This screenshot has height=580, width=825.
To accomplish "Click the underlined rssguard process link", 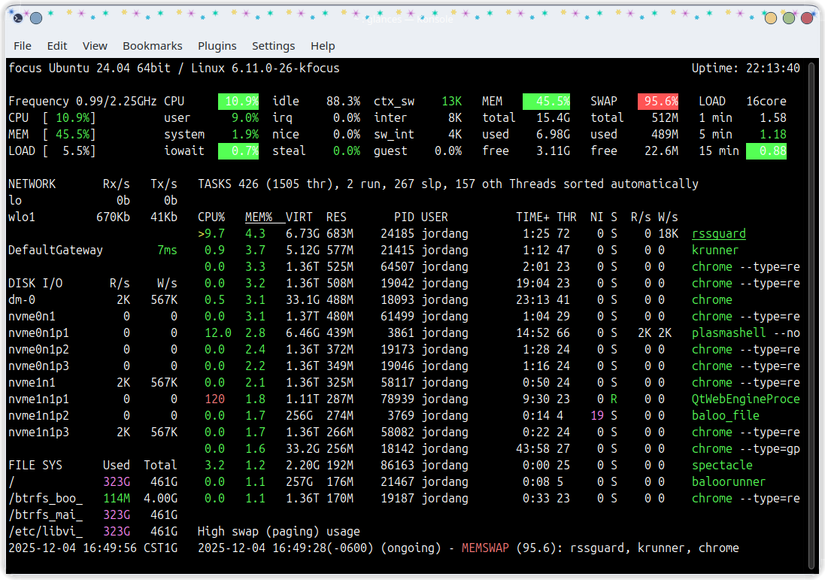I will click(x=718, y=233).
